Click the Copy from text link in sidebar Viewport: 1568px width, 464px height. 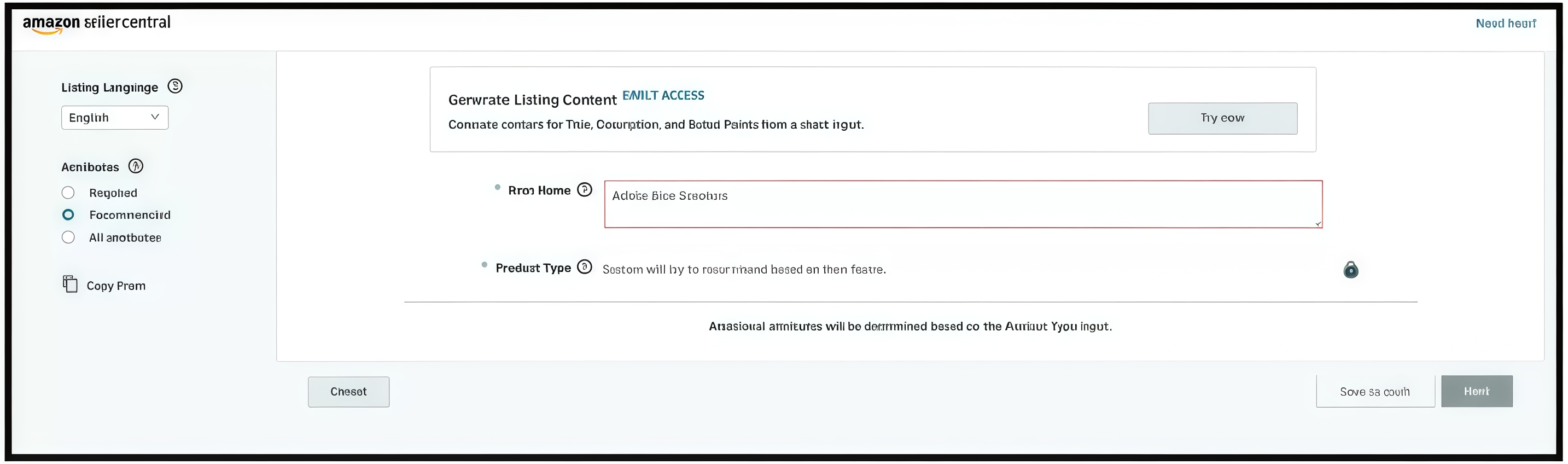click(x=115, y=286)
